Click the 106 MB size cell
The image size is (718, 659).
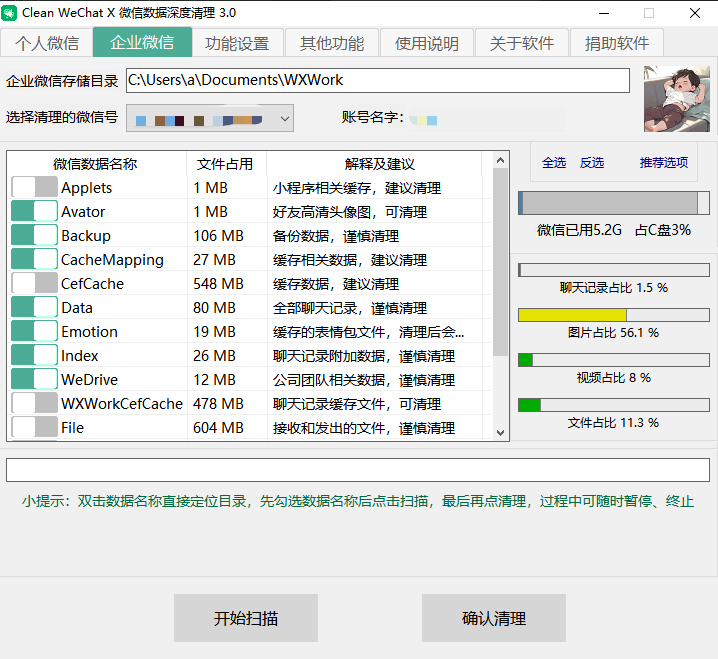click(x=218, y=235)
